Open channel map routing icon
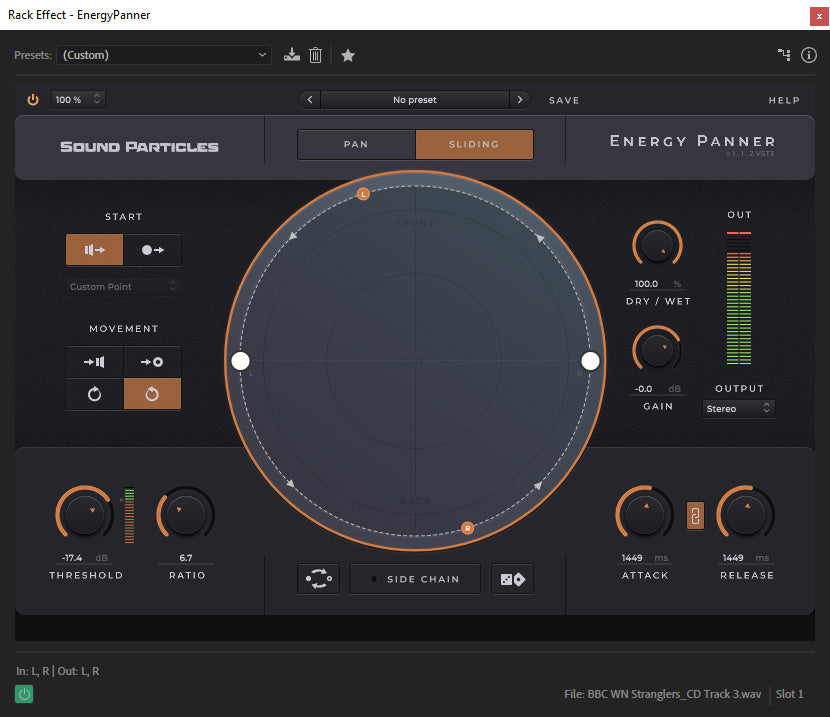The image size is (830, 717). pyautogui.click(x=784, y=55)
